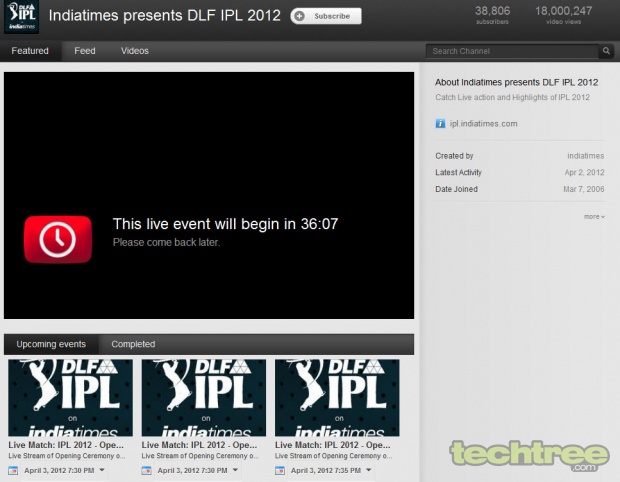The width and height of the screenshot is (620, 482).
Task: Open the Videos tab
Action: 135,51
